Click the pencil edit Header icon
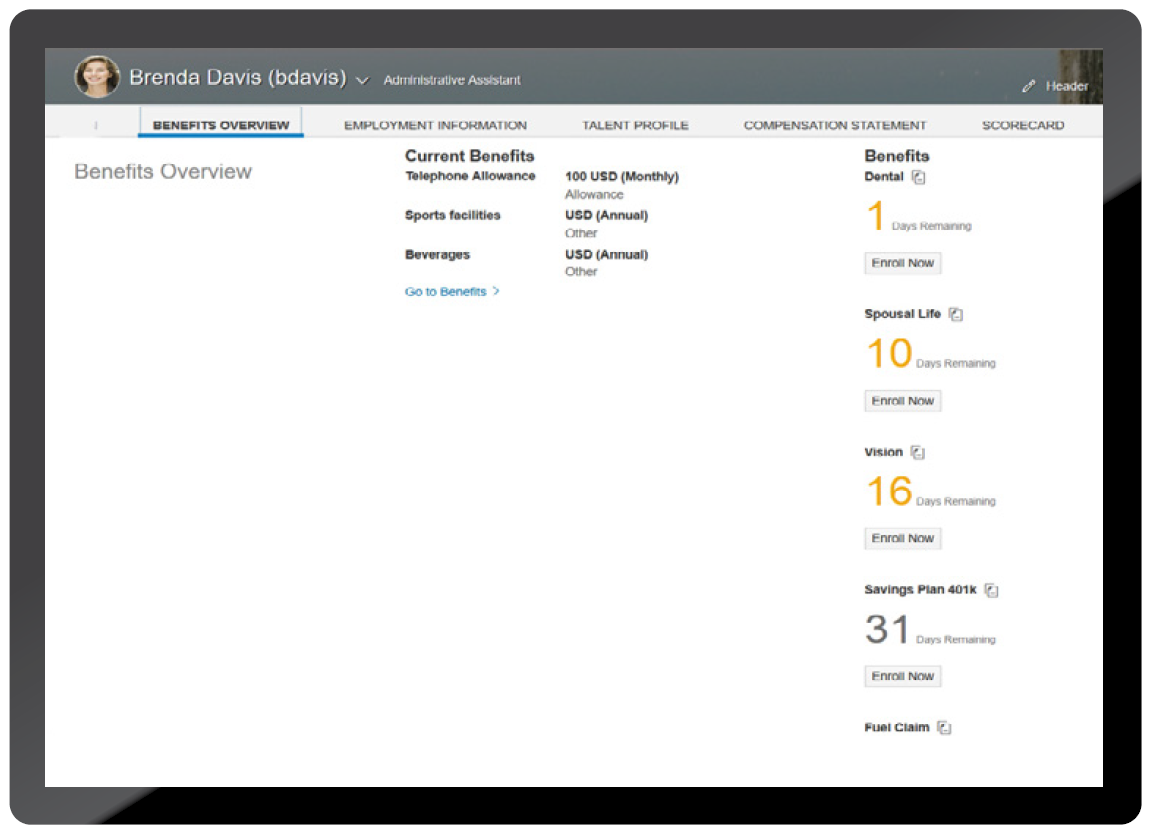Screen dimensions: 1154x834 pos(1028,87)
